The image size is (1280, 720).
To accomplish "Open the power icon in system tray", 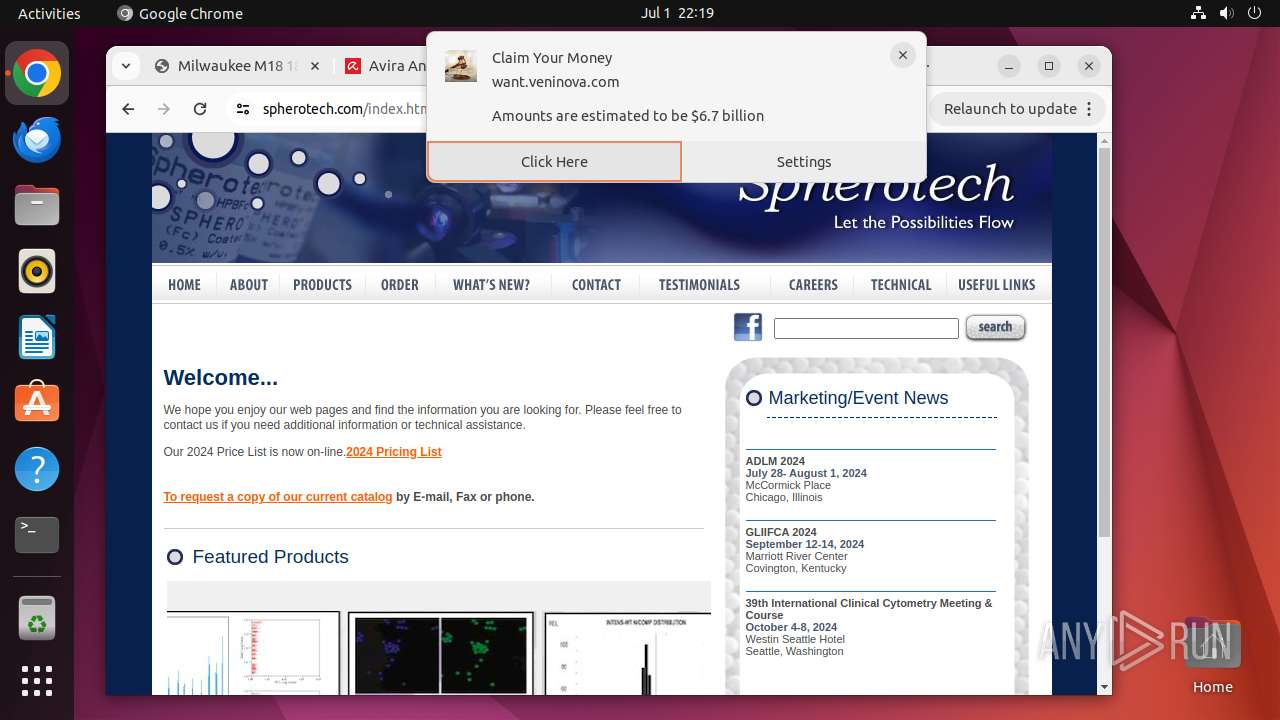I will (1254, 13).
